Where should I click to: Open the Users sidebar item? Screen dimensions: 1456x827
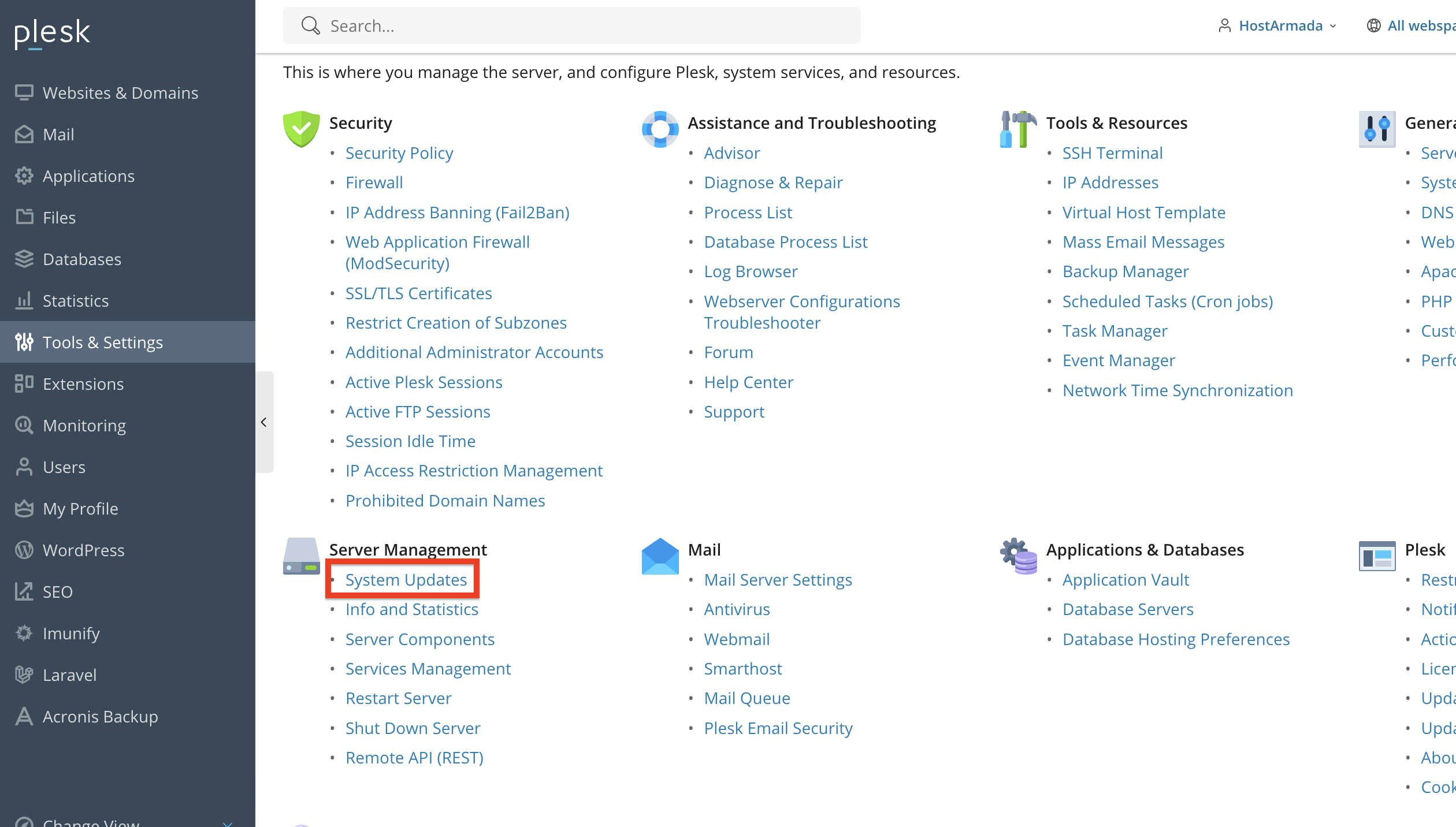(x=128, y=467)
